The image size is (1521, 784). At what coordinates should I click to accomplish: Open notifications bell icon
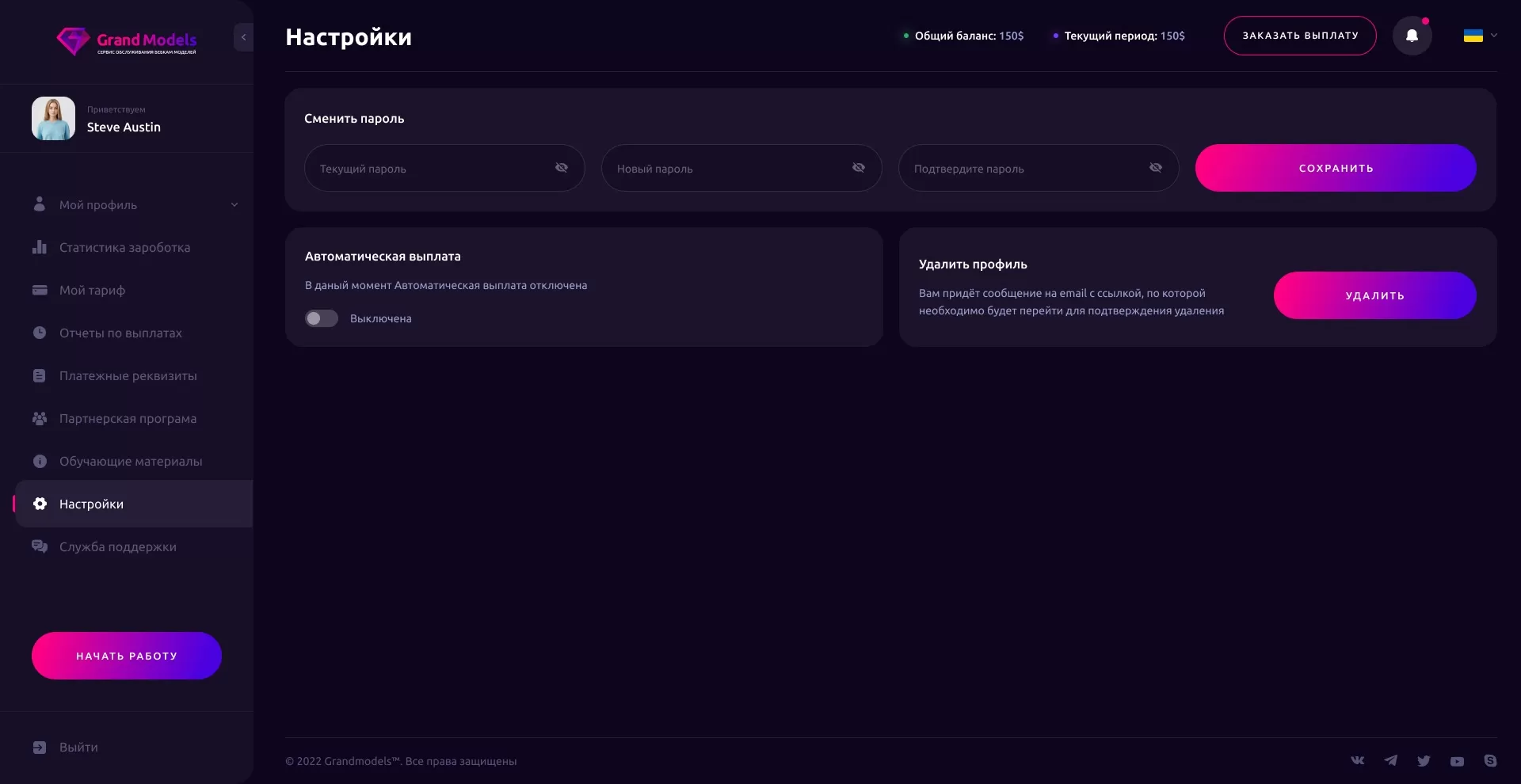click(1412, 36)
